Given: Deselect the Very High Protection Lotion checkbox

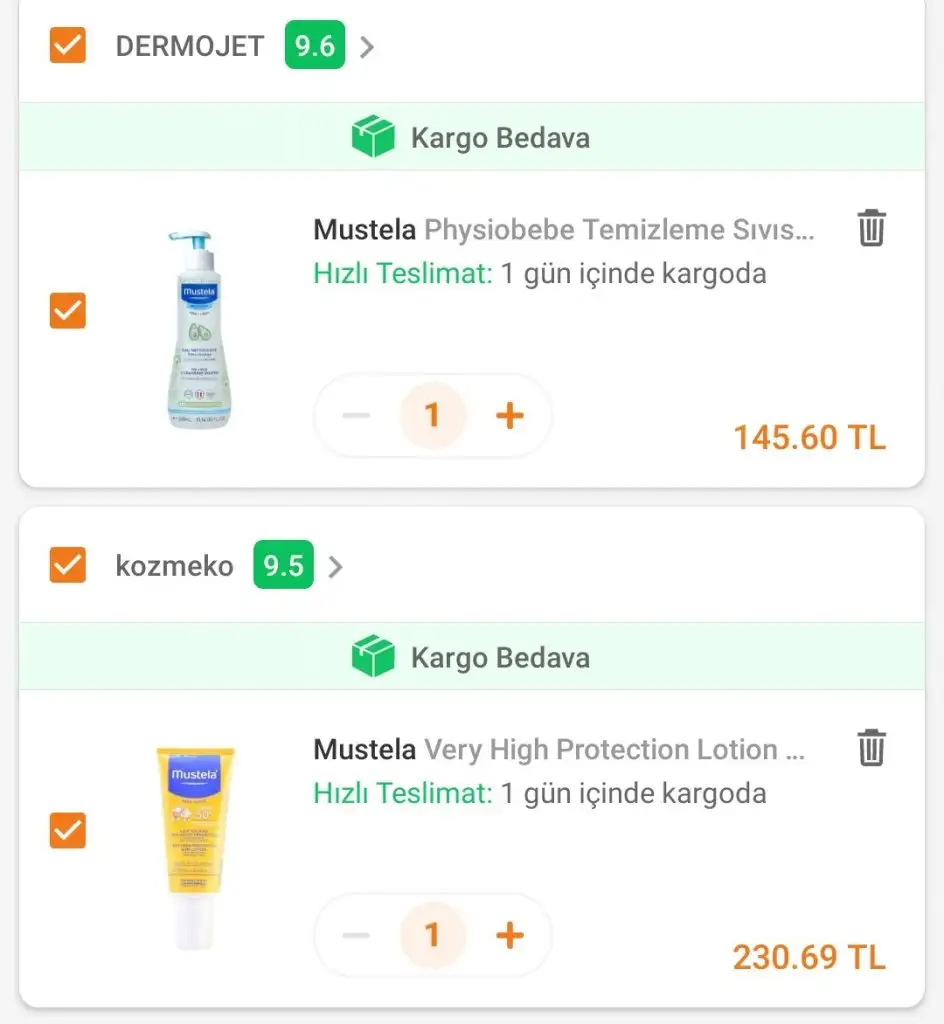Looking at the screenshot, I should click(x=68, y=830).
